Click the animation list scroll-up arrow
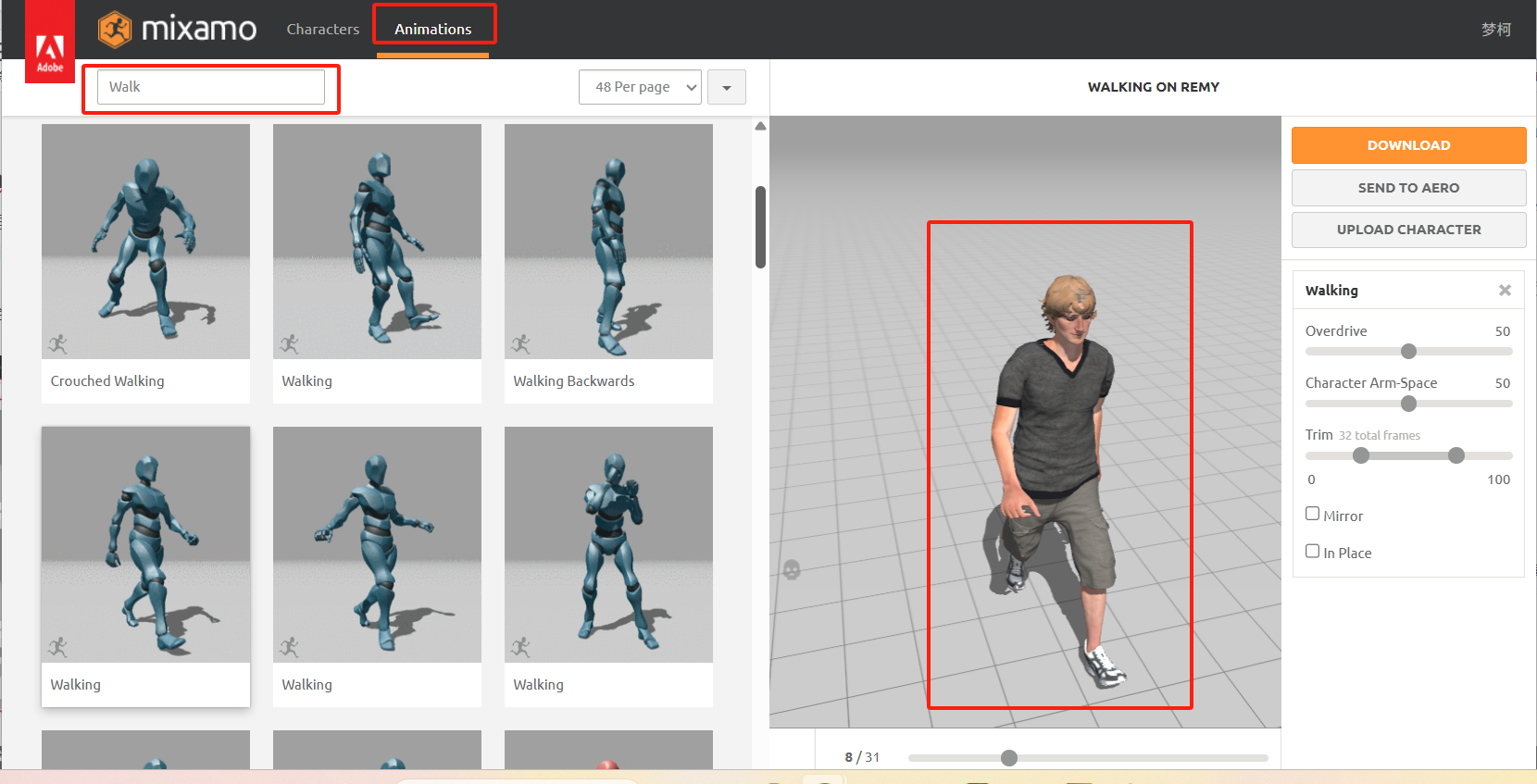This screenshot has width=1537, height=784. pyautogui.click(x=760, y=126)
